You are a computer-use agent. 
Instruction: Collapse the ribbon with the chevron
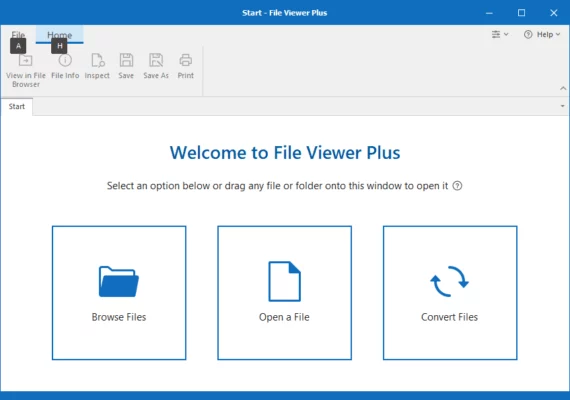pyautogui.click(x=563, y=88)
